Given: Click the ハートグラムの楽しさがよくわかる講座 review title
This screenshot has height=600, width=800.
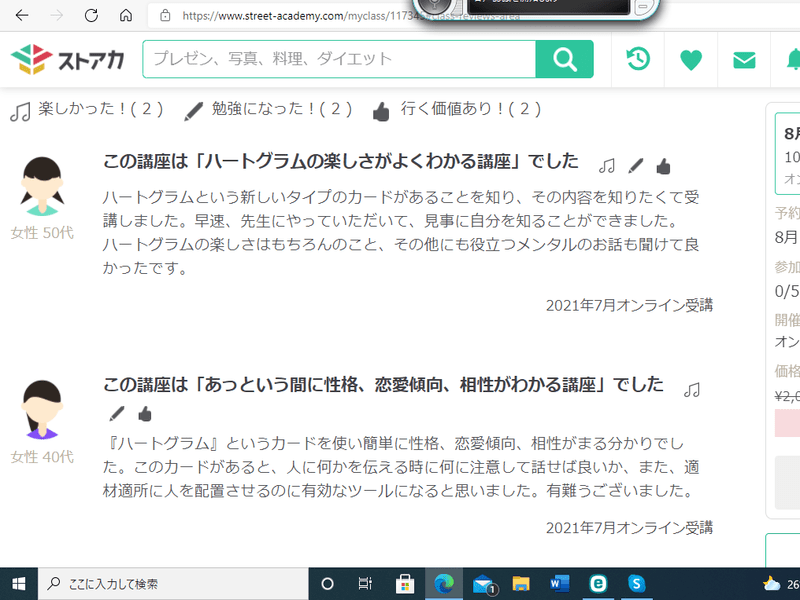Looking at the screenshot, I should point(341,162).
